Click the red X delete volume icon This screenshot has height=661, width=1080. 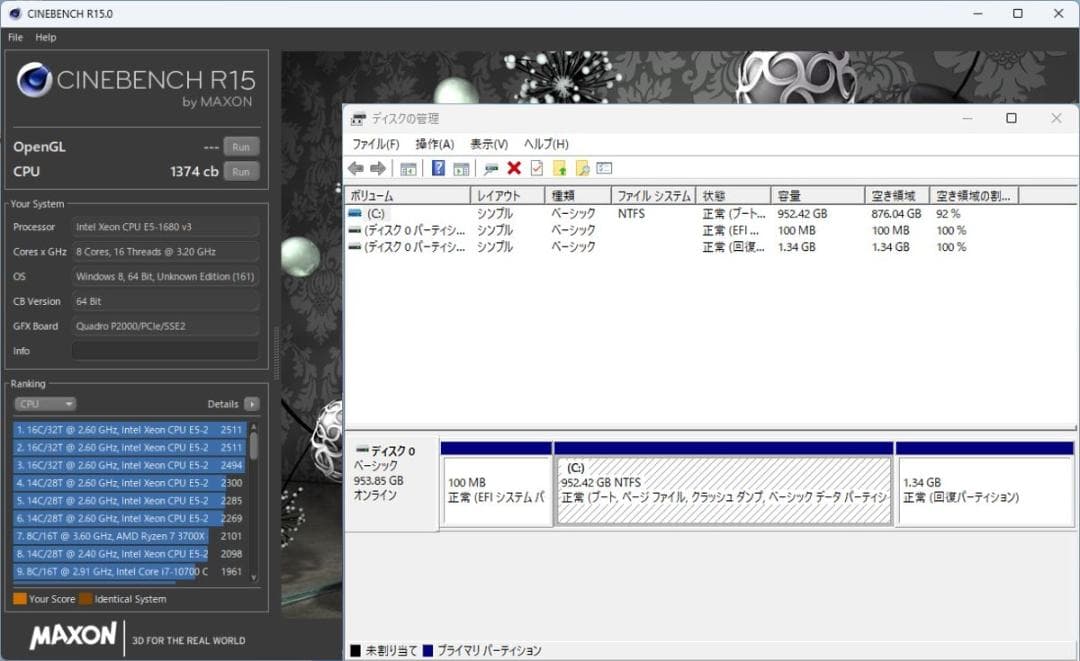pos(513,167)
